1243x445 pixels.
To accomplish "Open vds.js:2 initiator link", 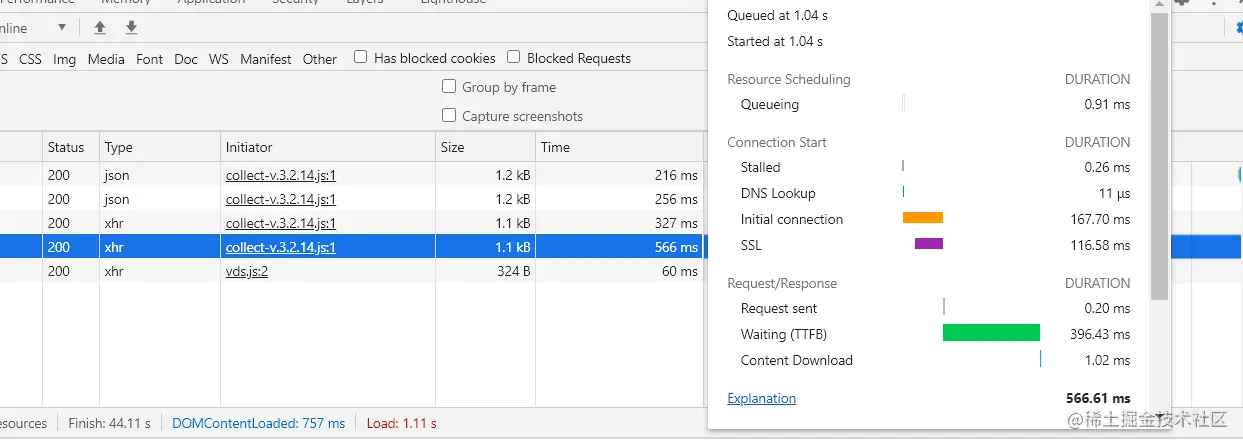I will pos(247,271).
